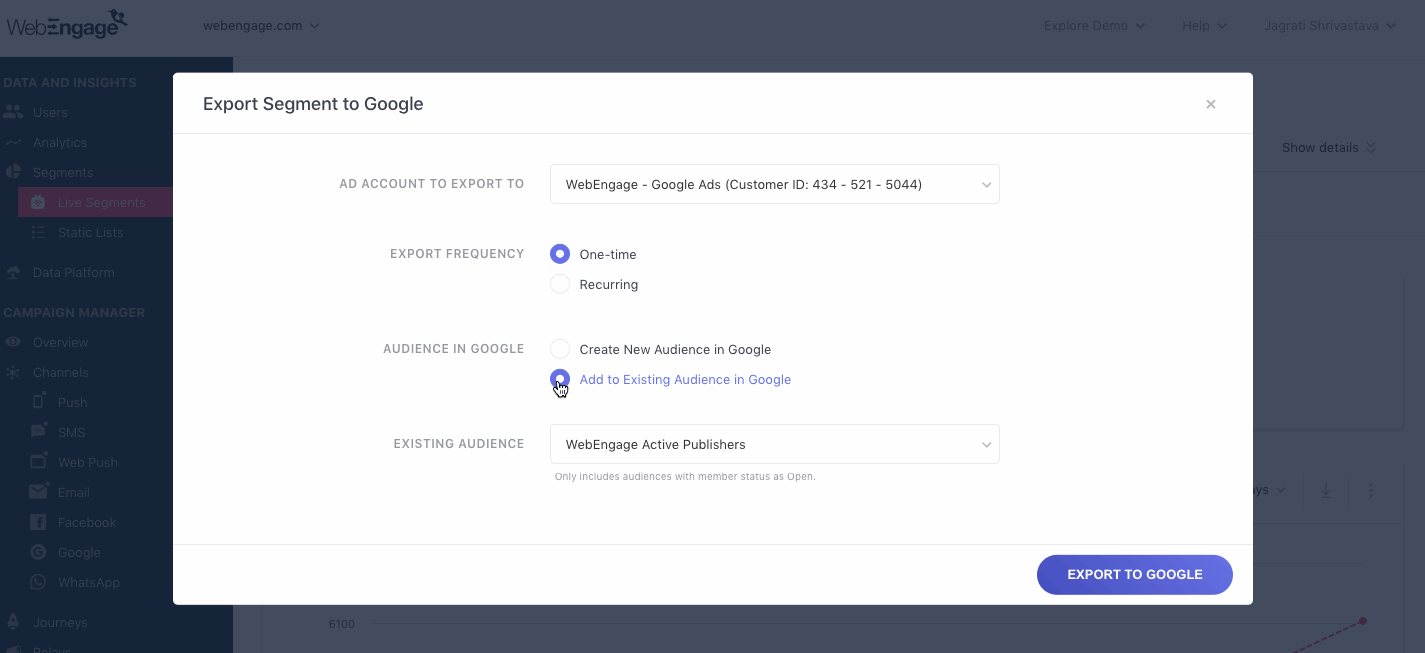The image size is (1425, 653).
Task: Click the audience member status hint text
Action: coord(685,477)
